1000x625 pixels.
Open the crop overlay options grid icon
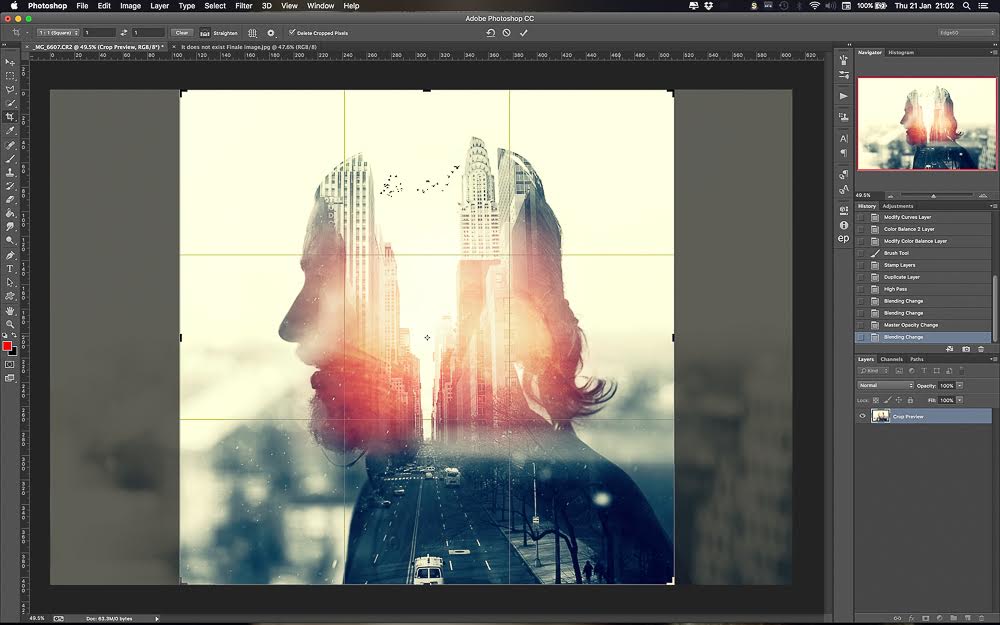pos(252,32)
